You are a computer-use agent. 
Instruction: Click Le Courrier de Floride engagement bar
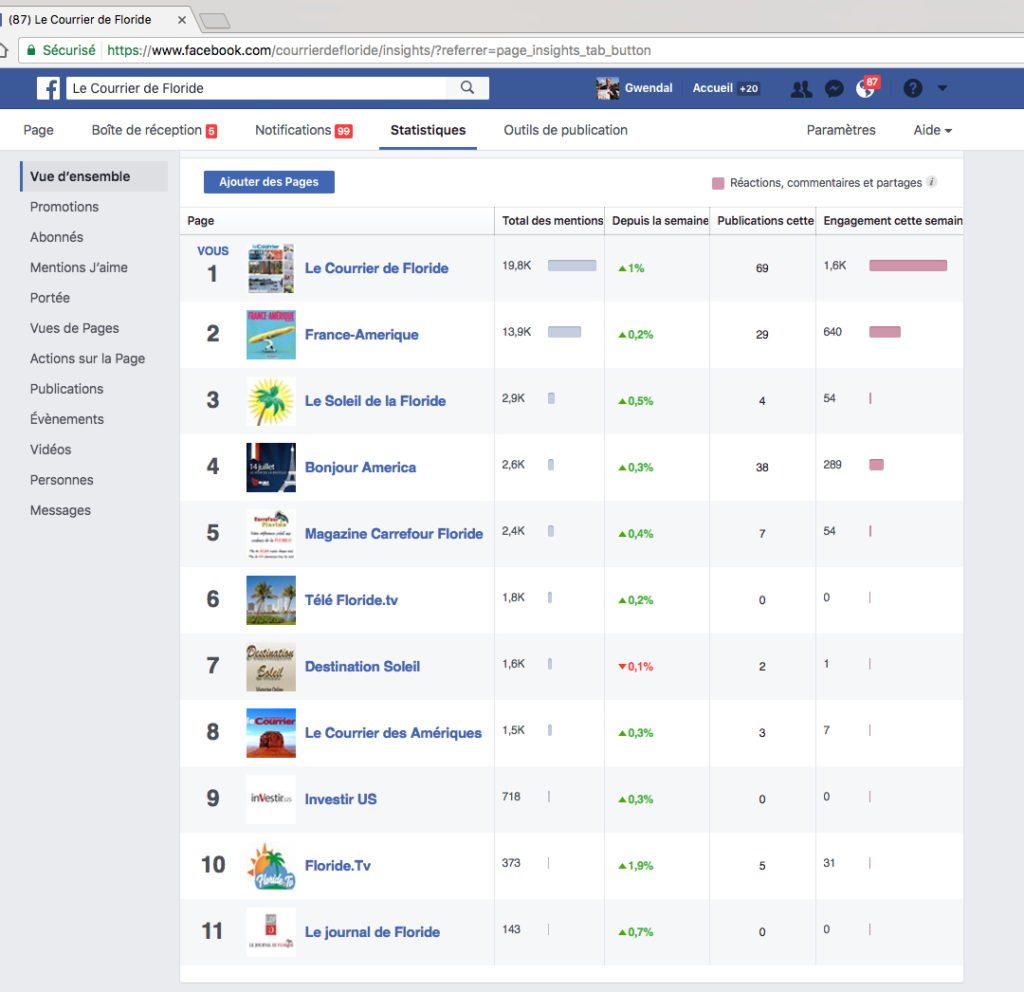(908, 265)
